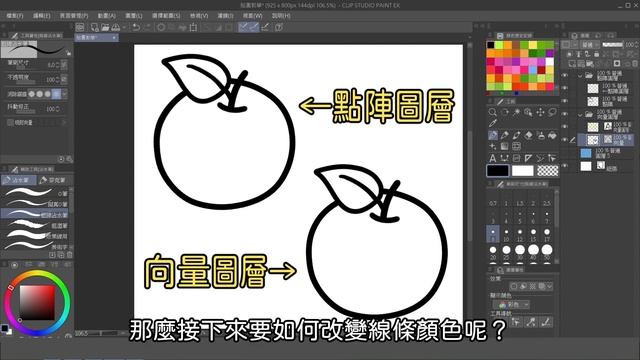Choose brush size 10 preset
Viewport: 640px width, 360px height.
click(x=506, y=235)
